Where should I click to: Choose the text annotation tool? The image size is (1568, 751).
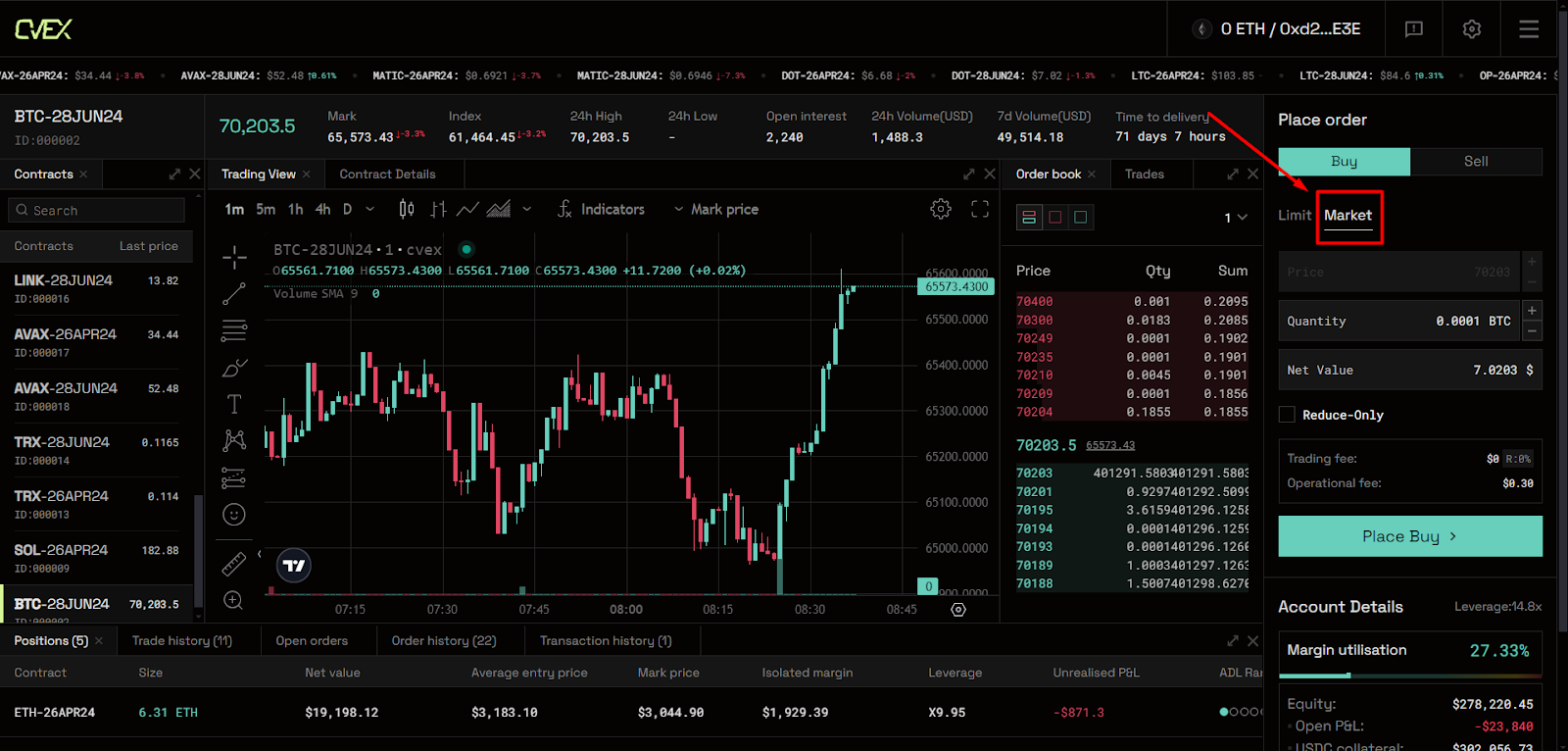tap(234, 404)
